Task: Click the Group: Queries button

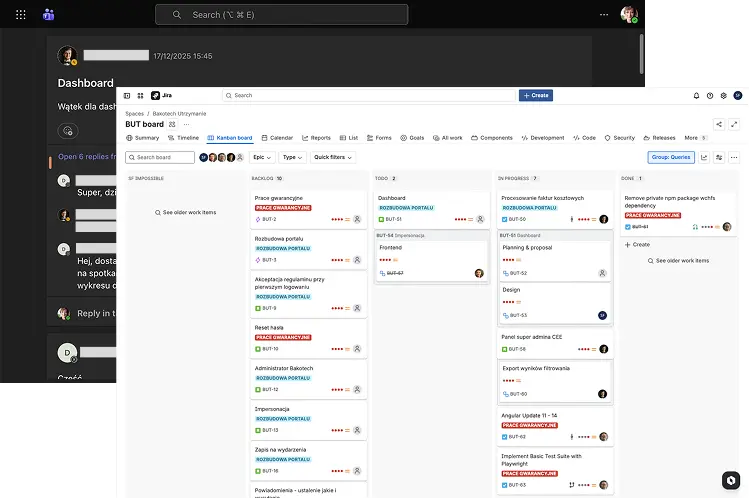Action: click(x=671, y=157)
